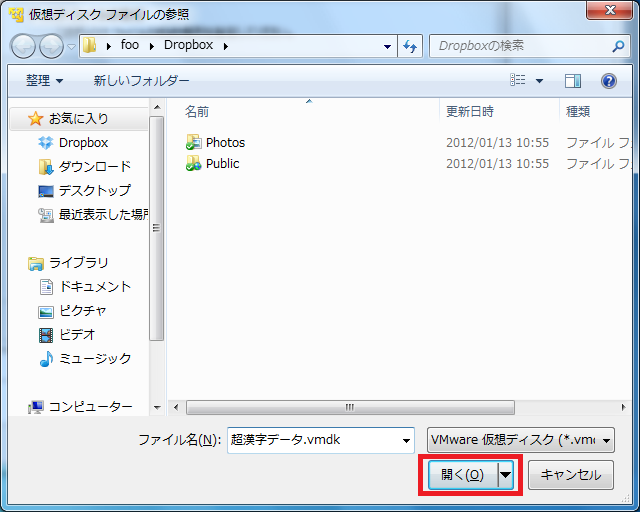
Task: Click the 開く(O) button
Action: pos(462,475)
